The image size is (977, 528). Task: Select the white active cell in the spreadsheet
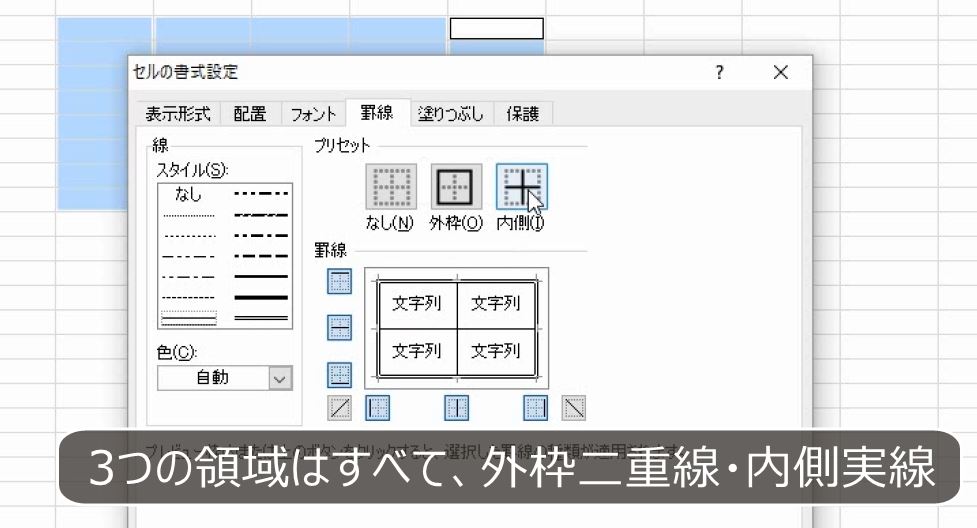(x=497, y=29)
